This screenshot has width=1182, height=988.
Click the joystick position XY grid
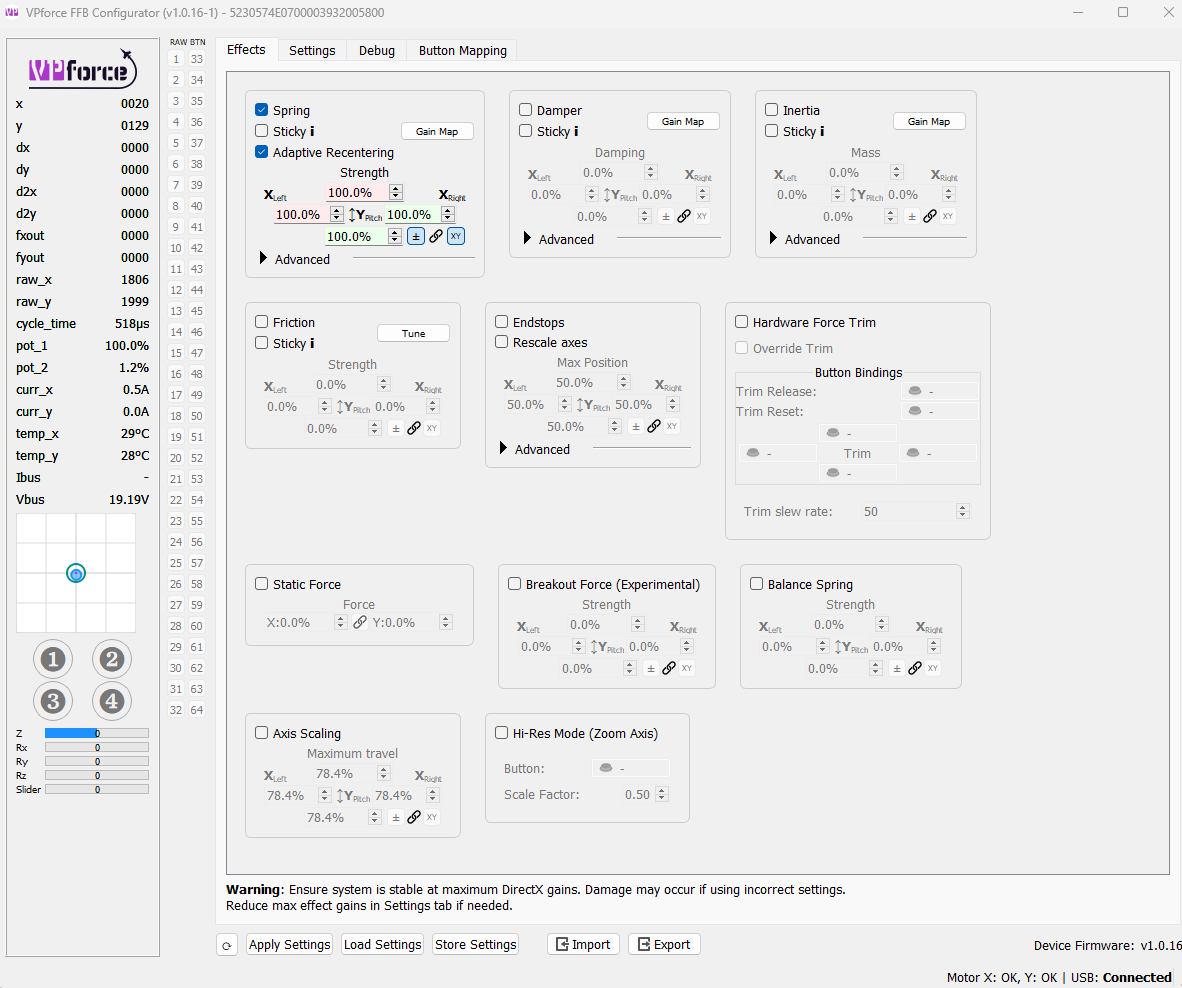pos(76,573)
